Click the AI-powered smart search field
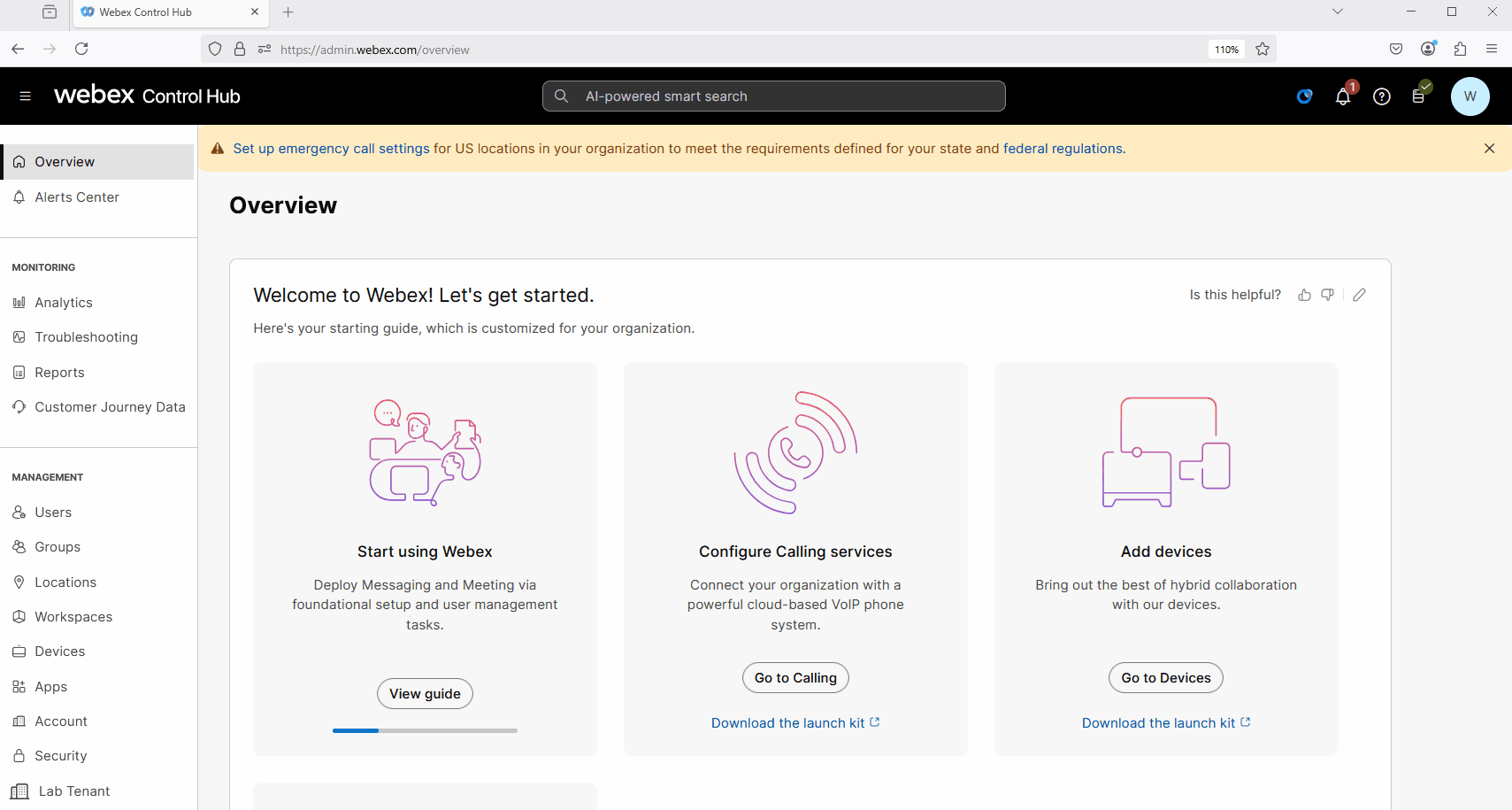The height and width of the screenshot is (810, 1512). (x=773, y=96)
